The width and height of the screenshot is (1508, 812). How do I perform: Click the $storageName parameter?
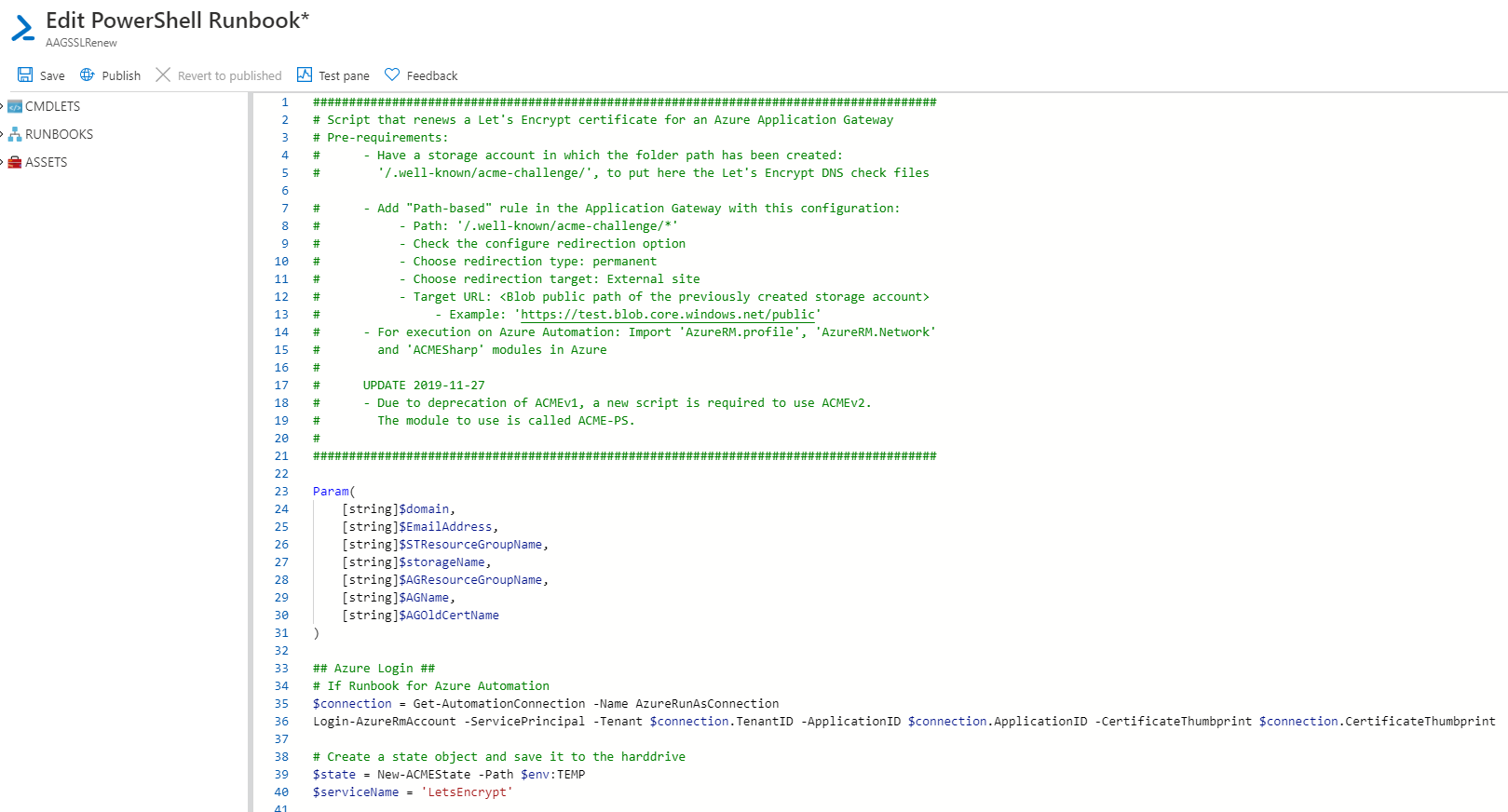[x=442, y=562]
